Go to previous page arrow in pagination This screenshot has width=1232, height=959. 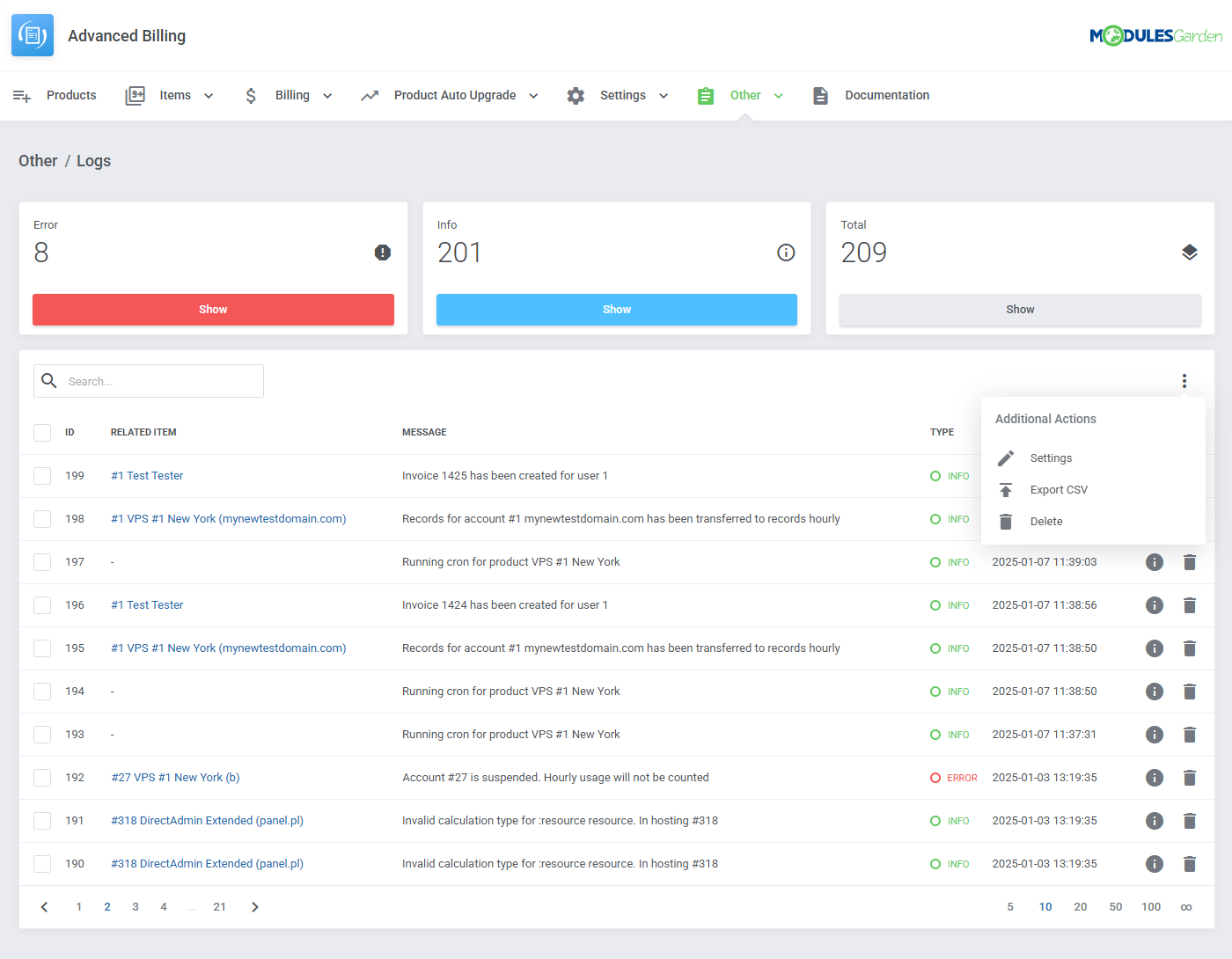(x=44, y=907)
